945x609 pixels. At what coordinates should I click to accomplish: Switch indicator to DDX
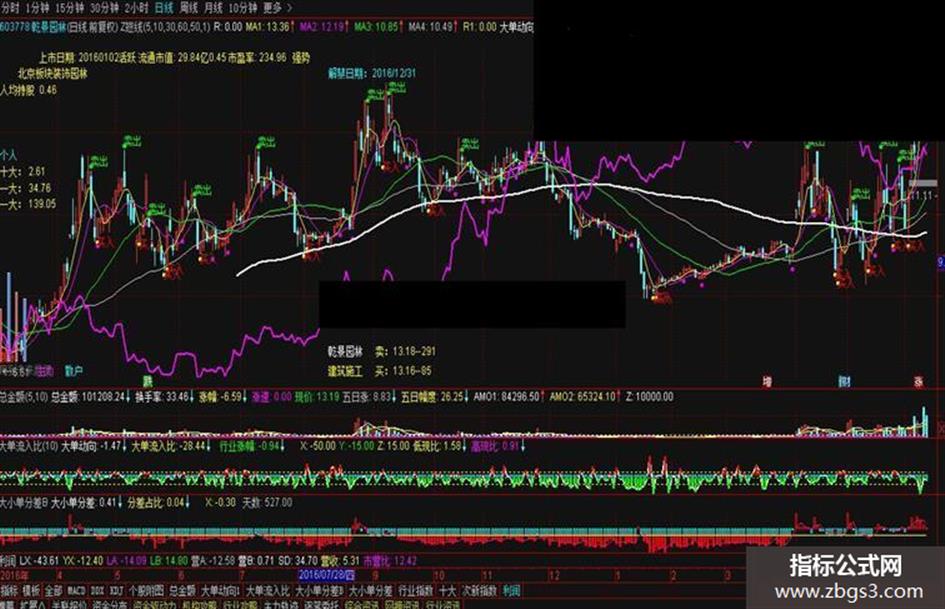coord(98,590)
